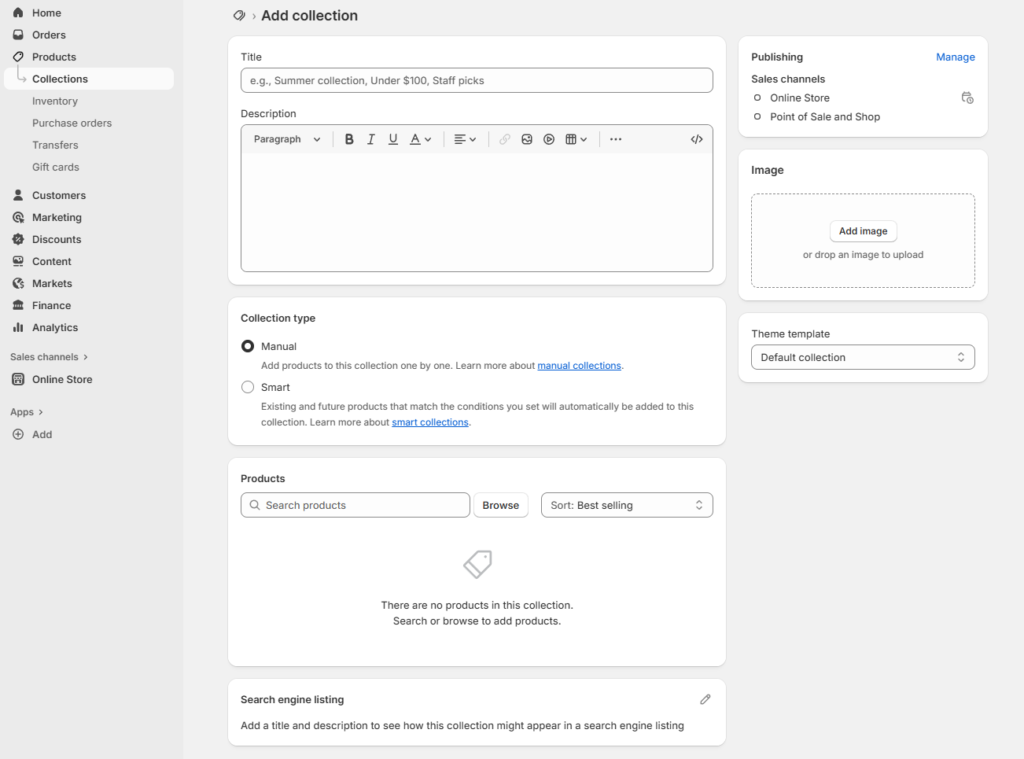The width and height of the screenshot is (1024, 759).
Task: Click the collection Title input field
Action: coord(476,81)
